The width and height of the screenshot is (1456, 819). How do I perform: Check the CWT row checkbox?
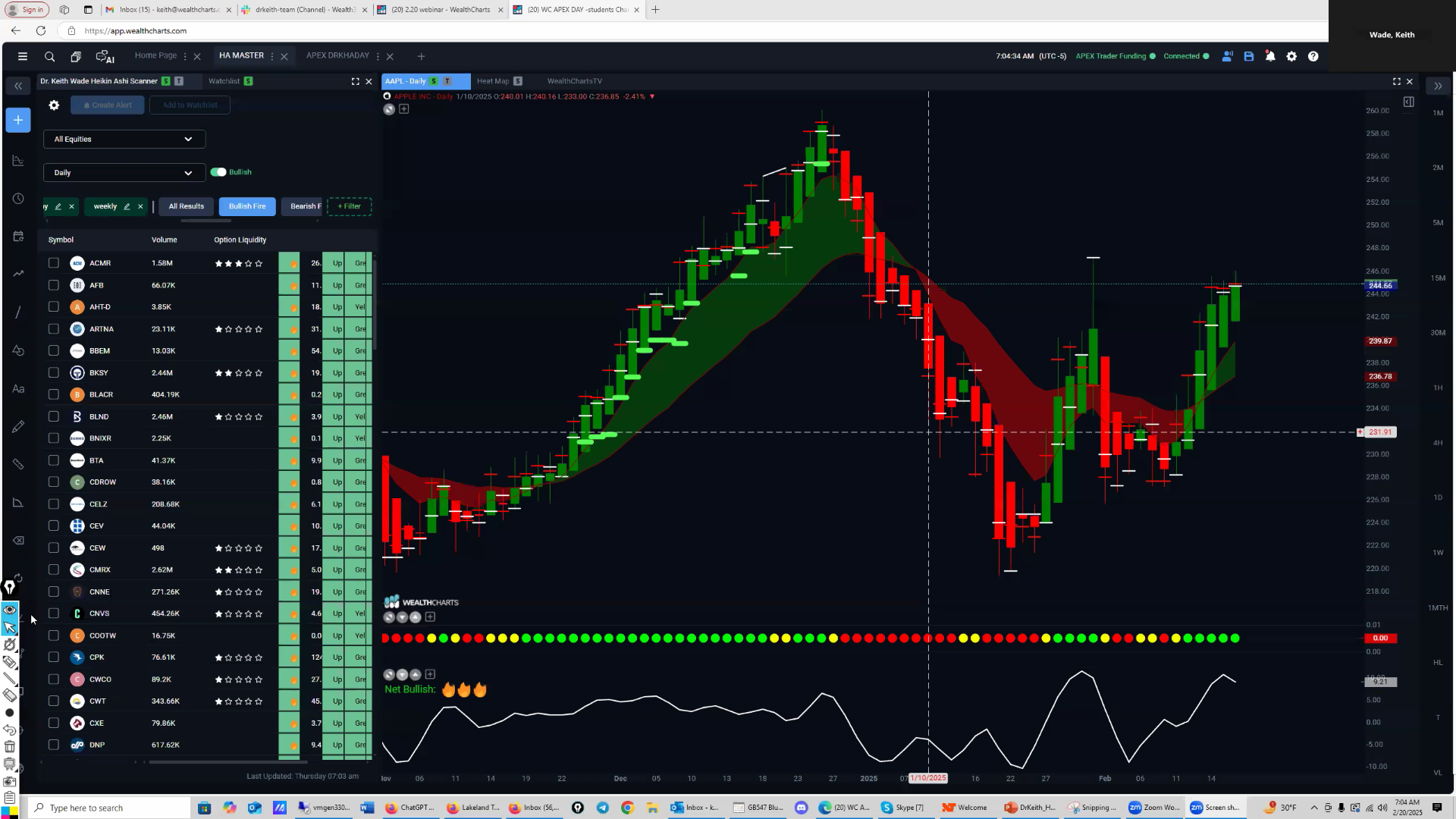(x=53, y=701)
